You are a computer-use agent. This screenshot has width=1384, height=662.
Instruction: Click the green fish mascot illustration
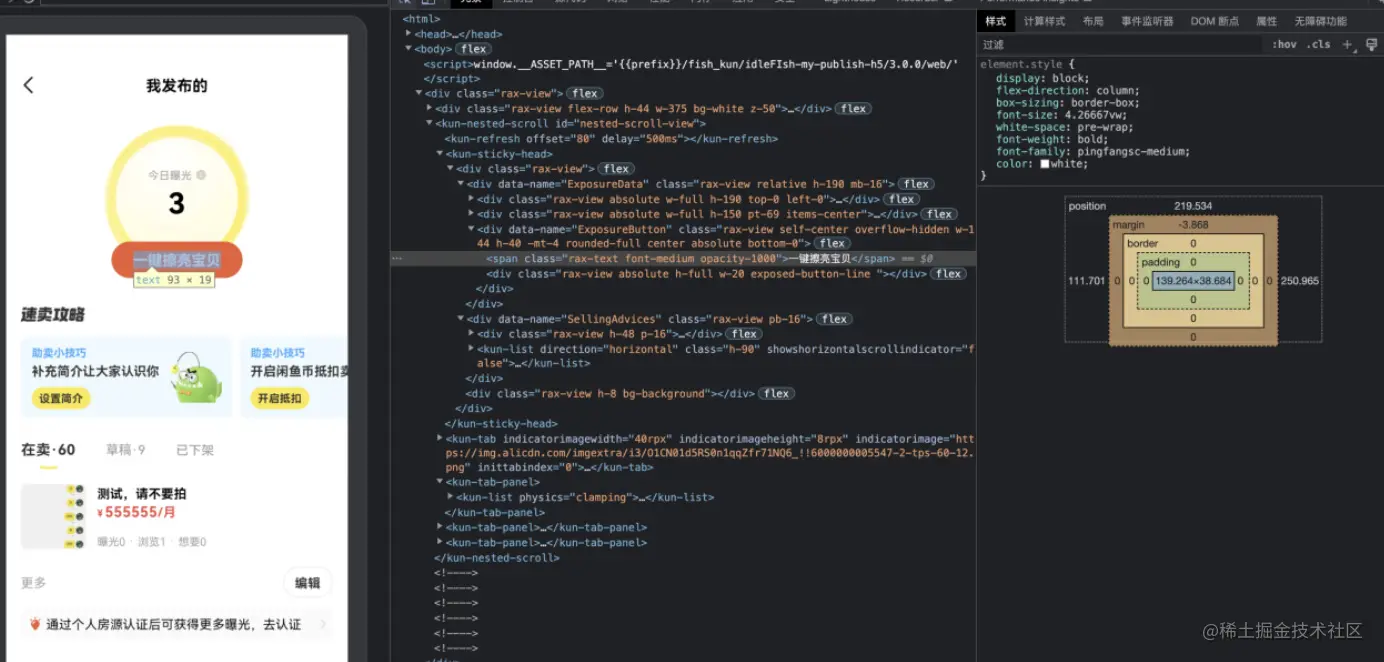[196, 377]
